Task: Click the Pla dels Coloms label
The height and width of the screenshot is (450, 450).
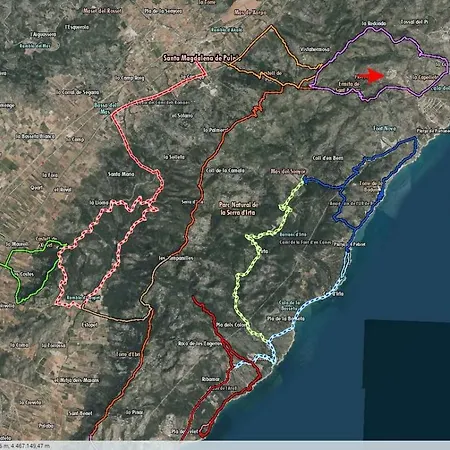Action: click(x=231, y=324)
